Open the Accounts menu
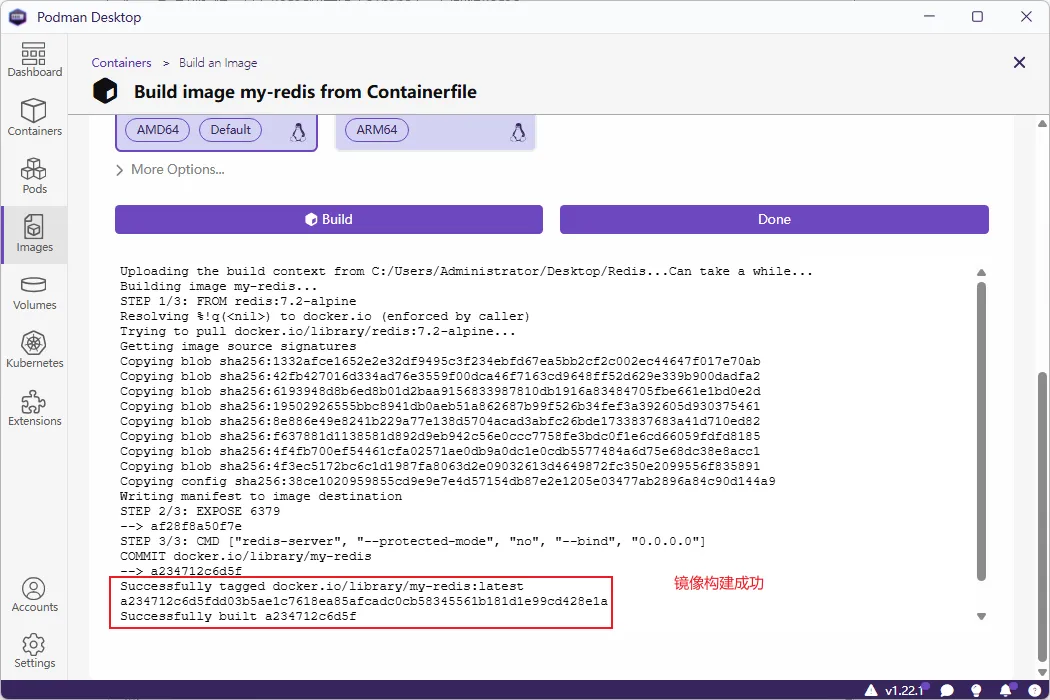The image size is (1050, 700). (x=34, y=595)
